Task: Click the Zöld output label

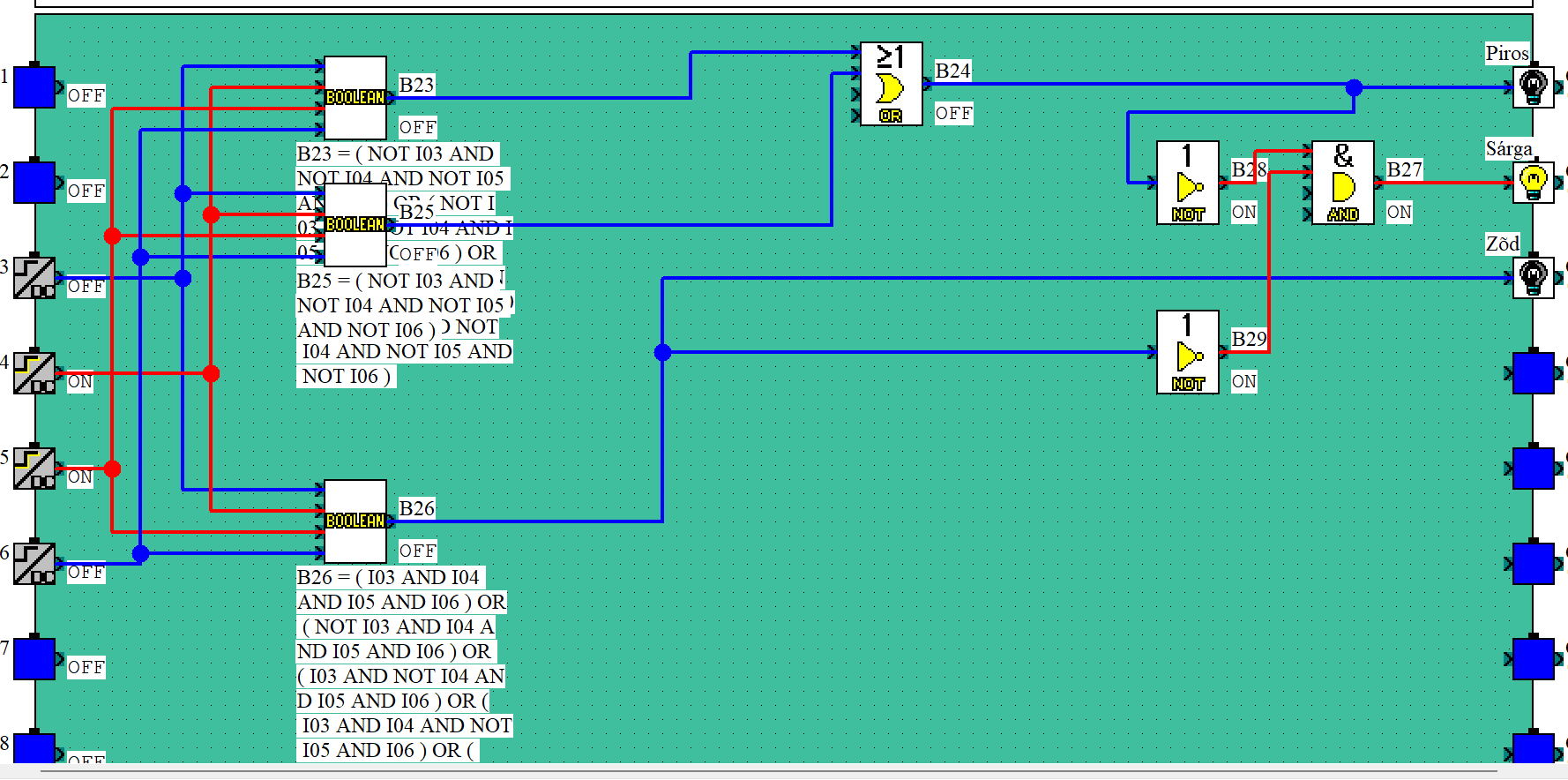Action: point(1503,244)
